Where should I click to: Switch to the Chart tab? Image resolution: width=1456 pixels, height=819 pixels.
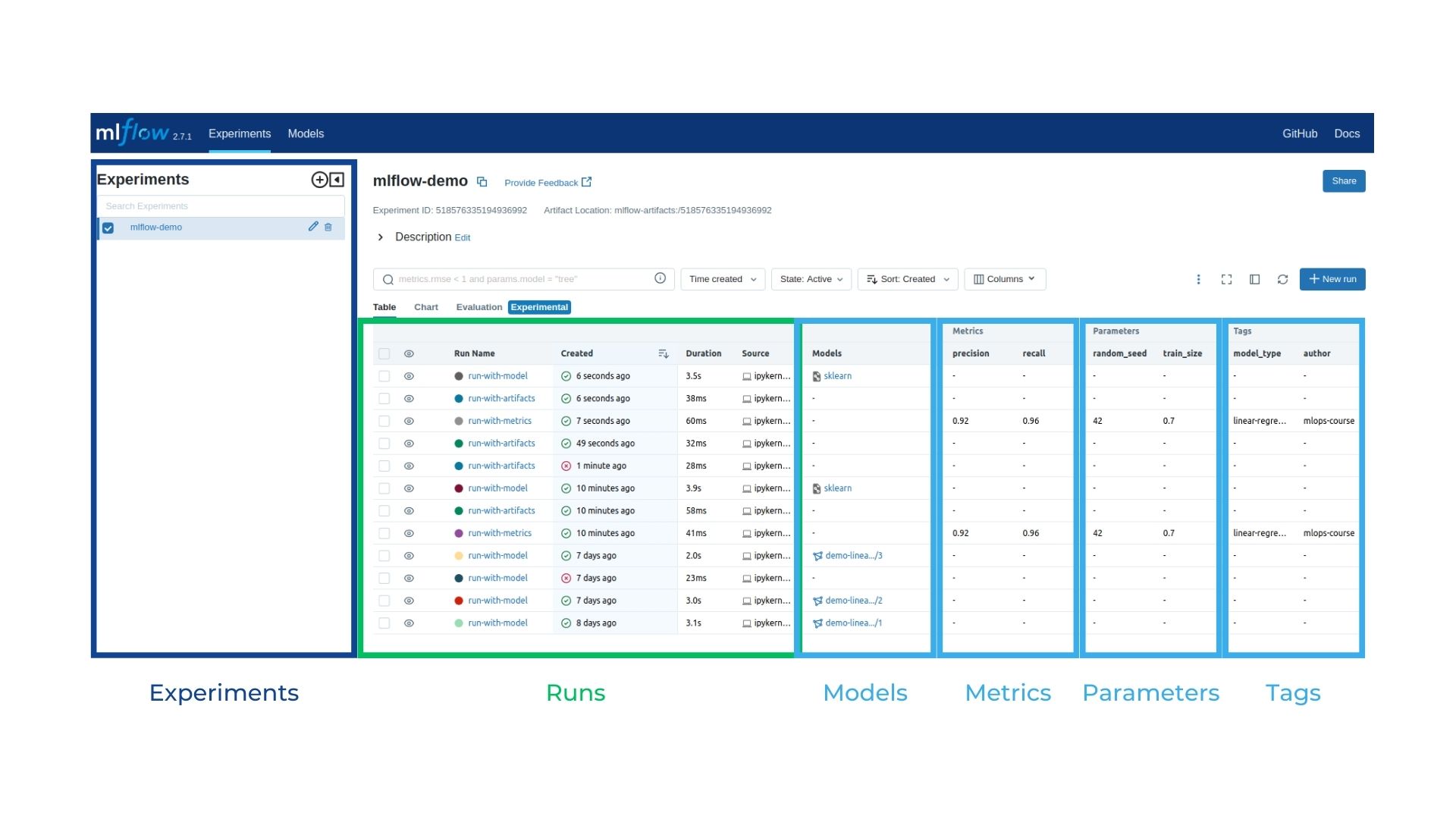click(x=425, y=307)
